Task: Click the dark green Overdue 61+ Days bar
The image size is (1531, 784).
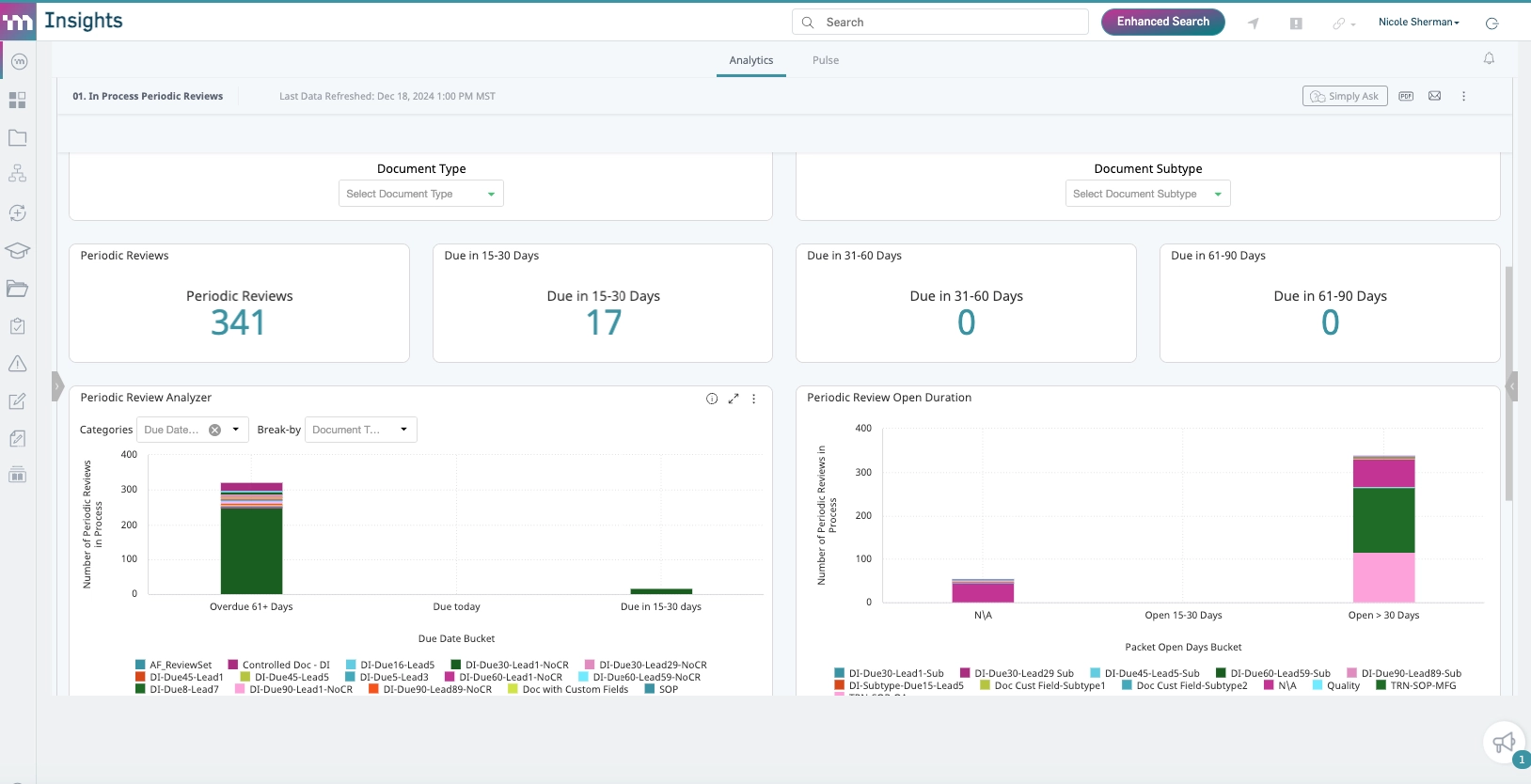Action: click(251, 550)
